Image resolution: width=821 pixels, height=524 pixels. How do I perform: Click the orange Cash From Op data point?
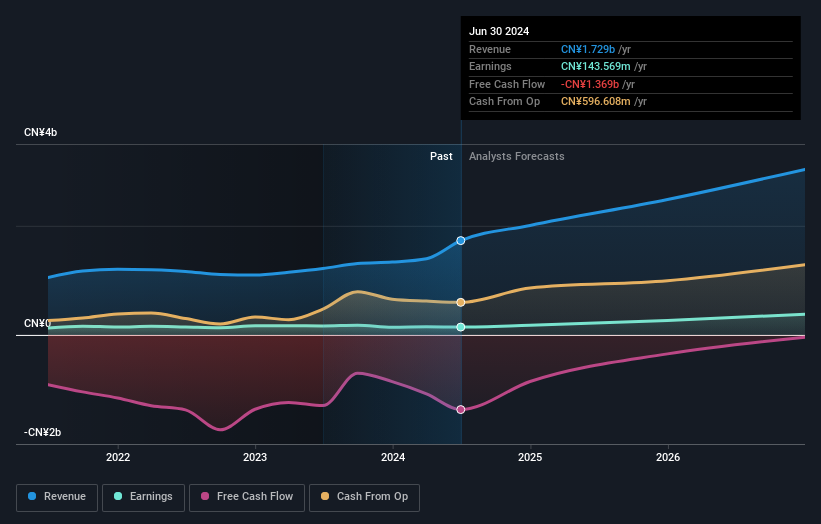(x=461, y=303)
